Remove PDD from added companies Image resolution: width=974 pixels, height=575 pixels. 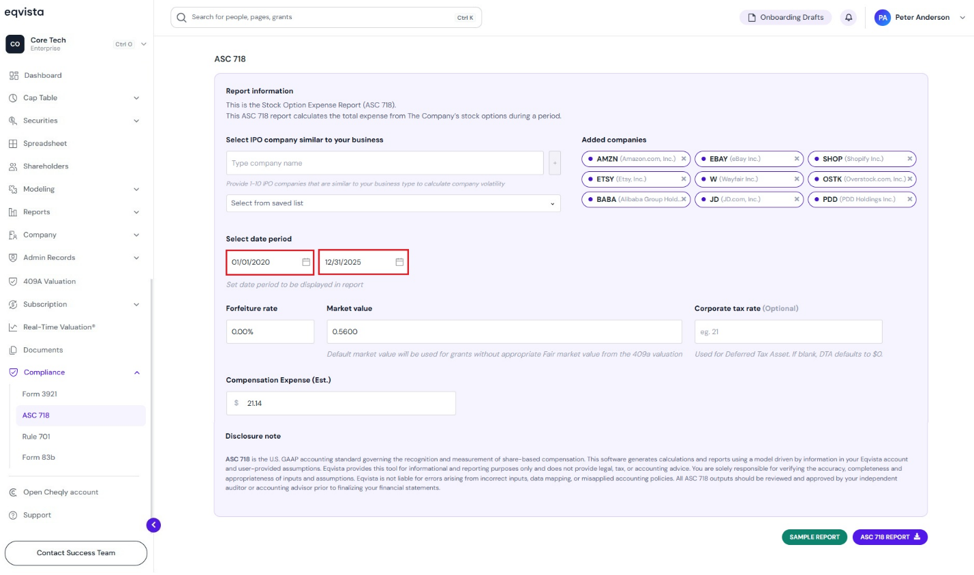click(909, 199)
